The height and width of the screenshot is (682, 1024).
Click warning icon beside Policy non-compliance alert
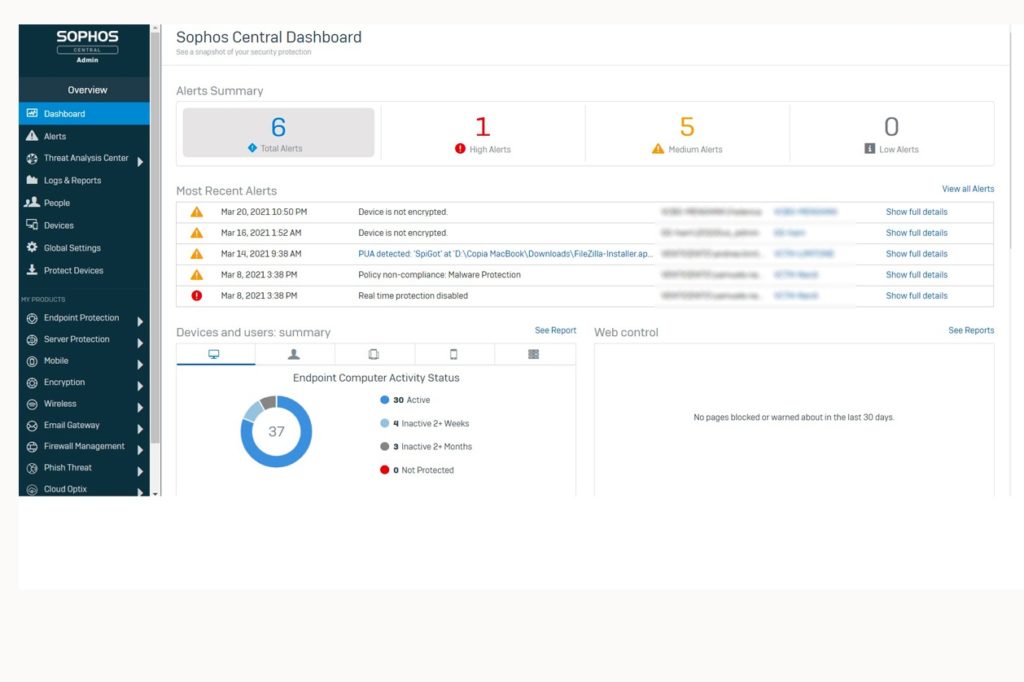197,274
